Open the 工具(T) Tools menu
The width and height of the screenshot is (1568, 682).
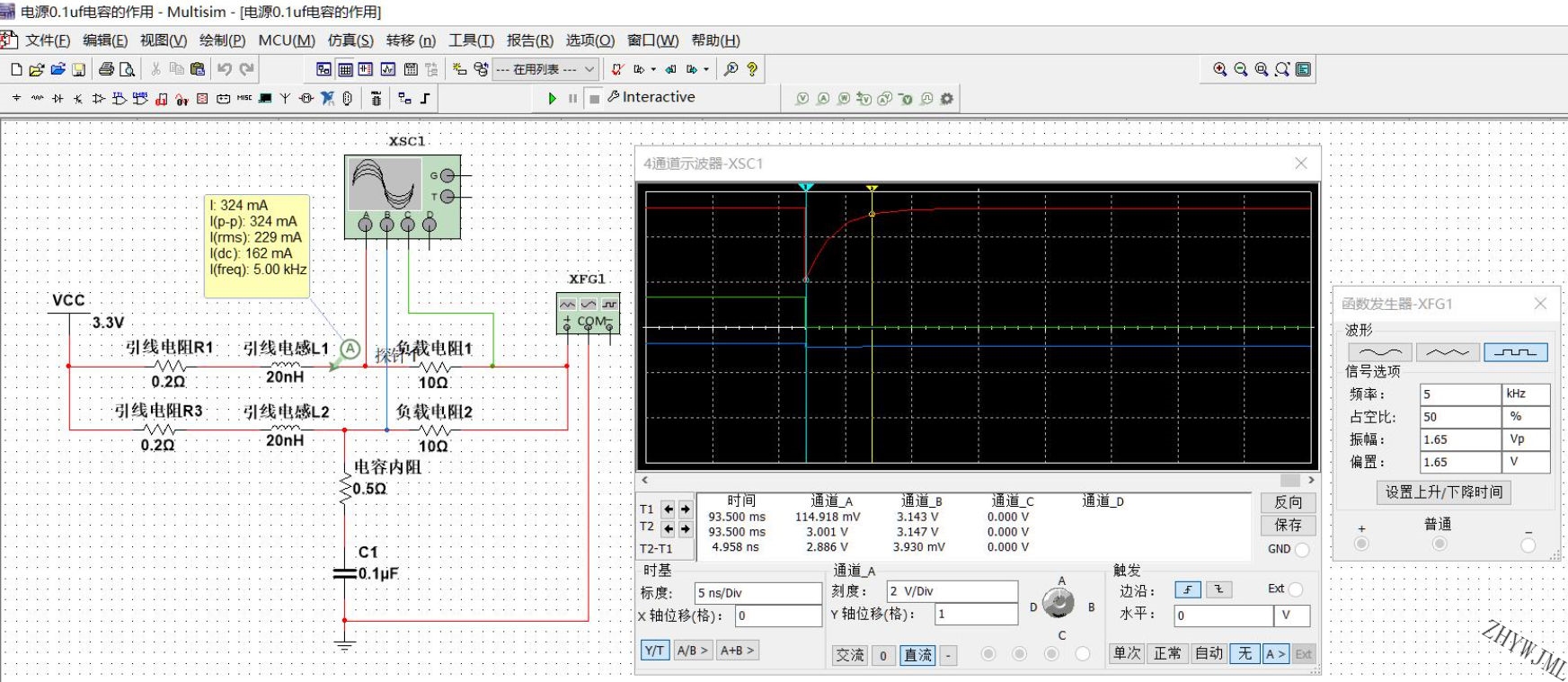click(472, 40)
